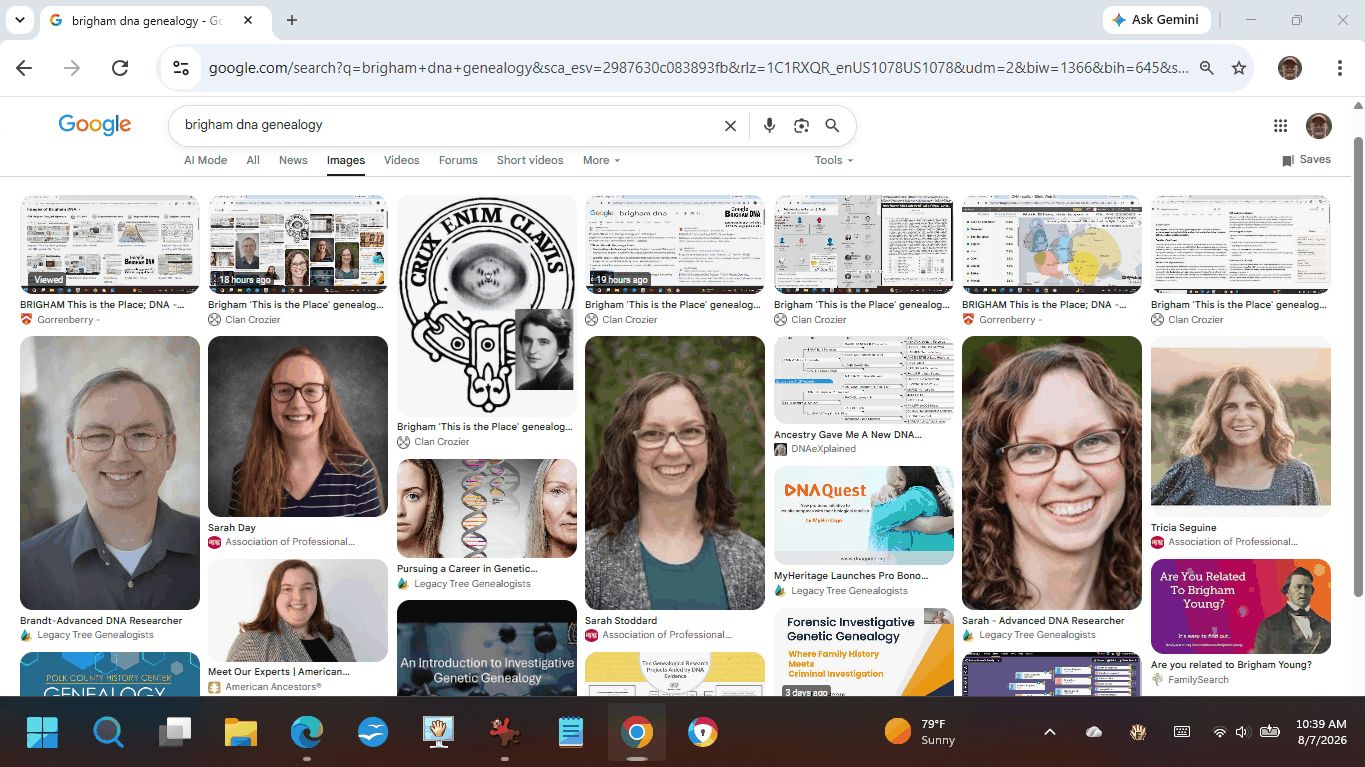Open the Tools dropdown
This screenshot has height=767, width=1365.
click(x=834, y=160)
